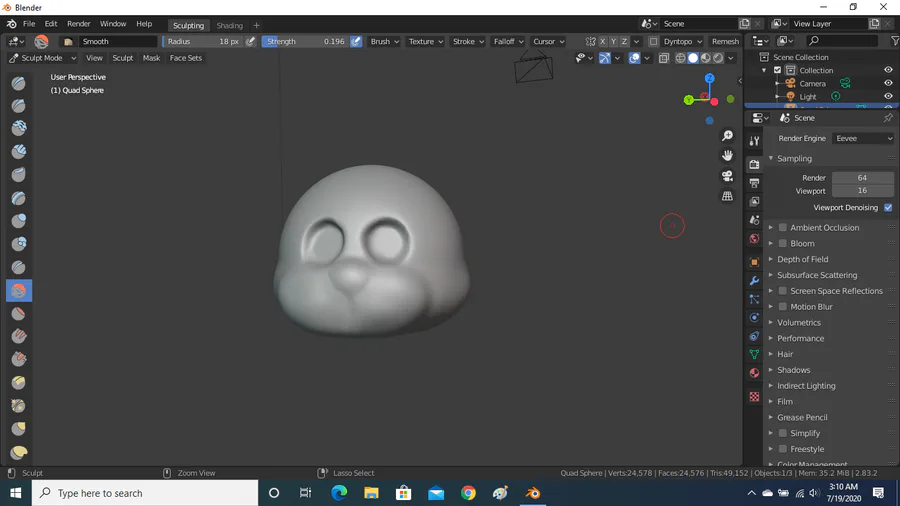Screen dimensions: 900x506
Task: Open the Edit menu
Action: pyautogui.click(x=51, y=24)
